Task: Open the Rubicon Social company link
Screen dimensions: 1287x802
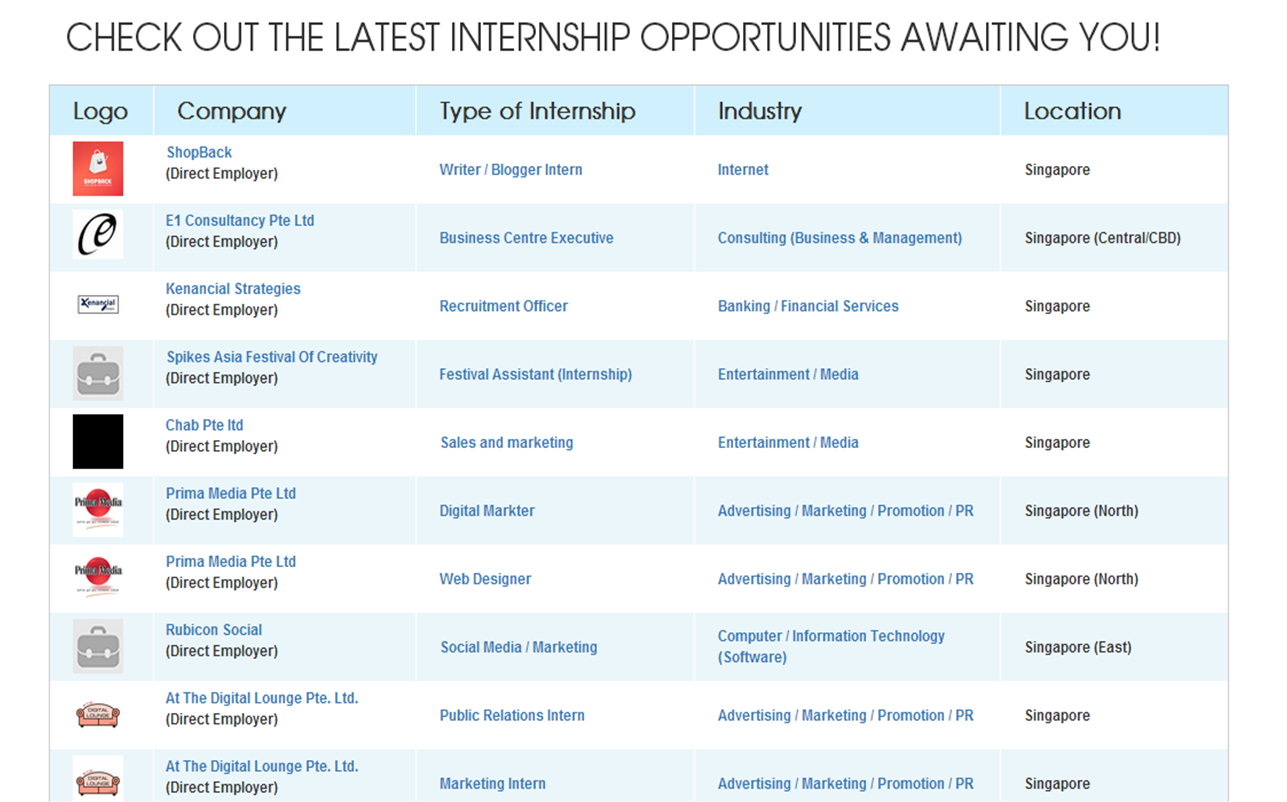Action: click(214, 630)
